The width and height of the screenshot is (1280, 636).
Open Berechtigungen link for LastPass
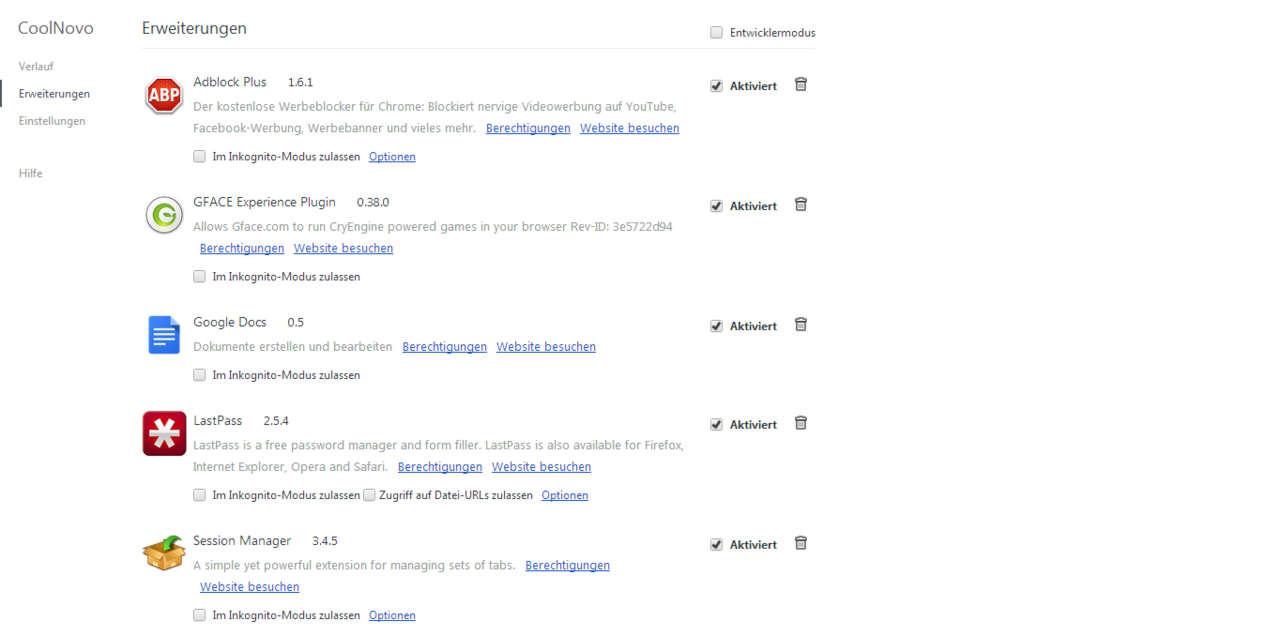pyautogui.click(x=440, y=467)
